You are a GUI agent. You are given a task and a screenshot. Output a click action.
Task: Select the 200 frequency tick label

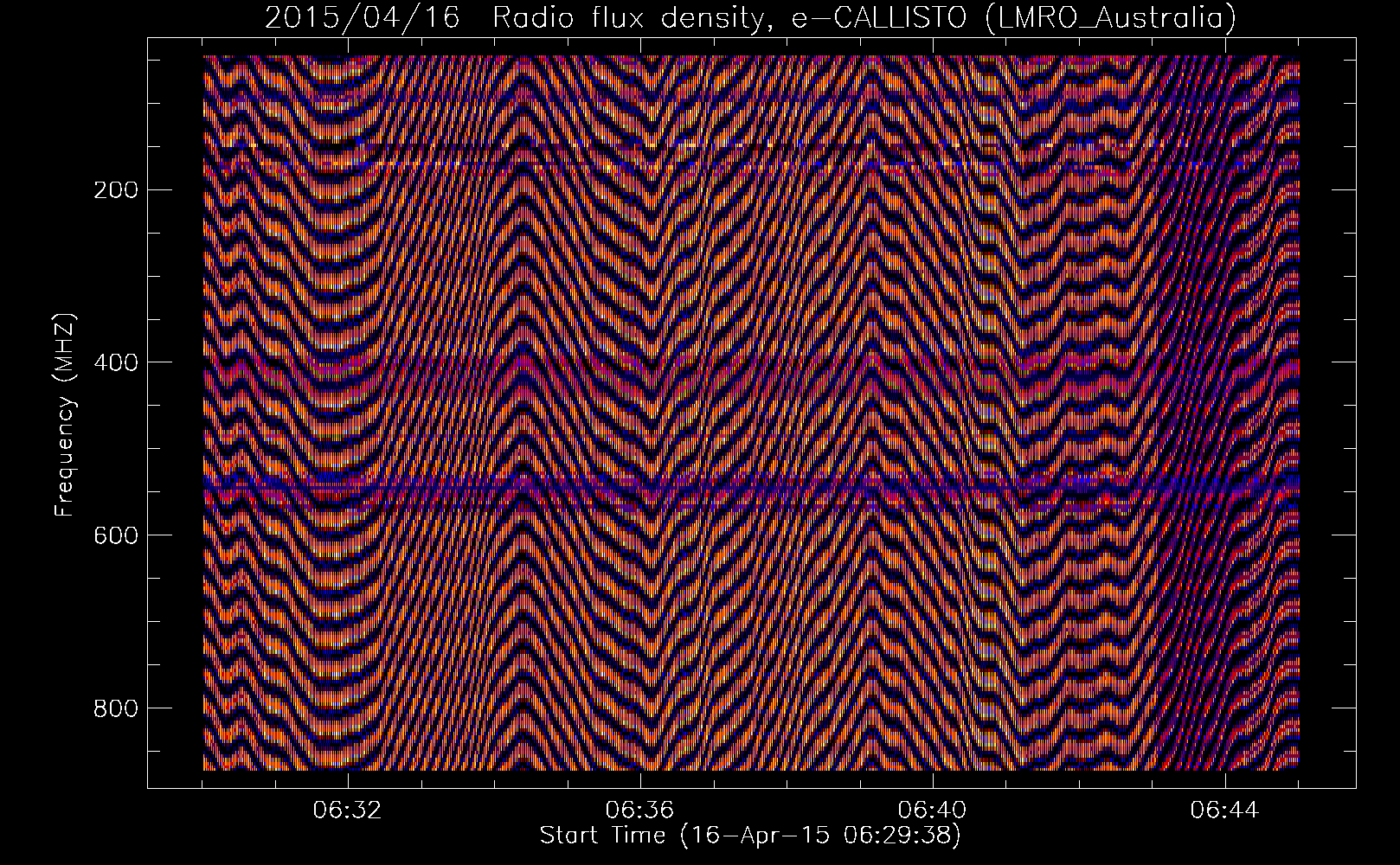115,189
